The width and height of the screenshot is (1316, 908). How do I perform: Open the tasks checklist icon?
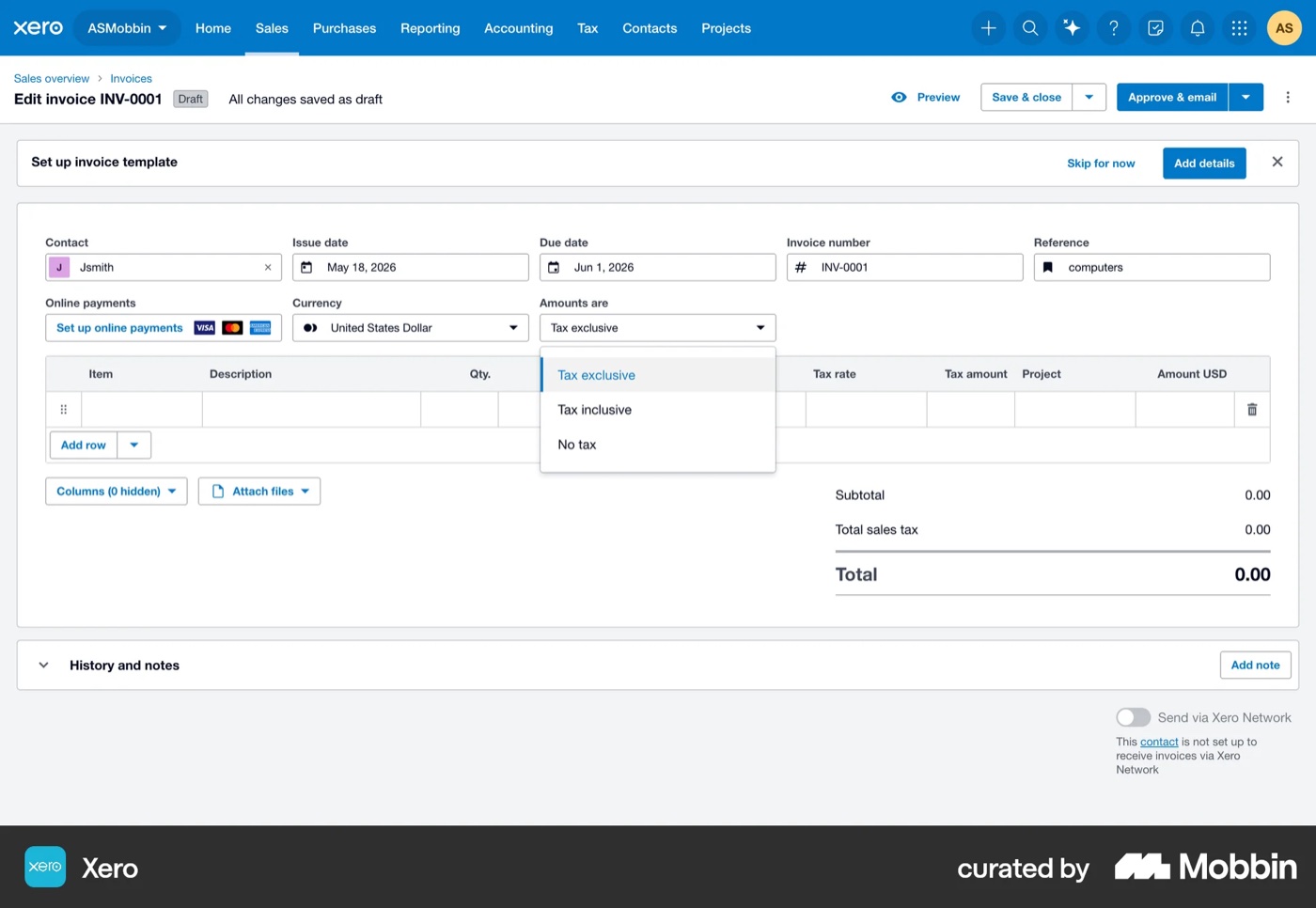point(1155,28)
